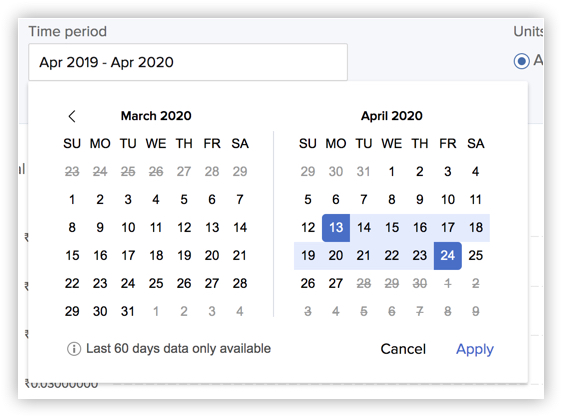Go to previous month with left chevron

click(72, 116)
